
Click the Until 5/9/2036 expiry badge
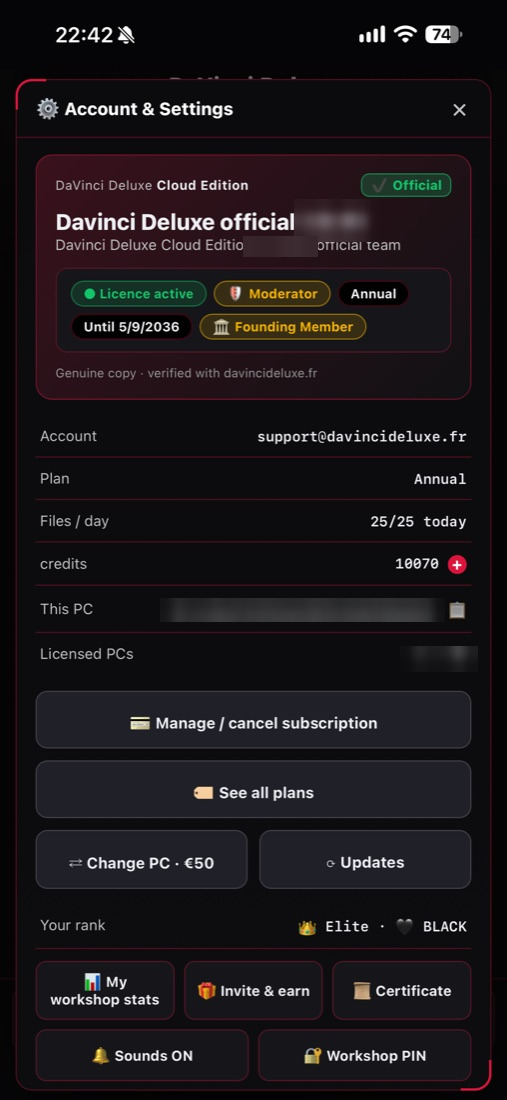tap(131, 327)
